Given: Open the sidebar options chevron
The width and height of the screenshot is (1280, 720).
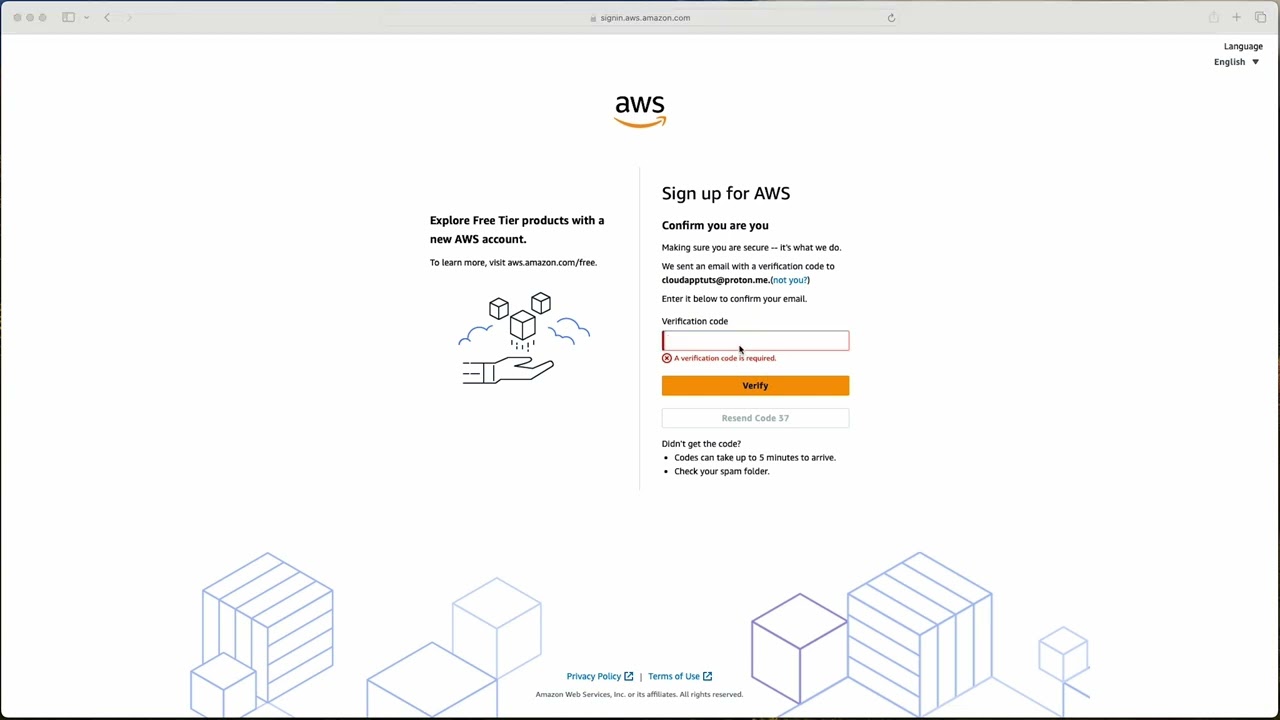Looking at the screenshot, I should click(87, 18).
